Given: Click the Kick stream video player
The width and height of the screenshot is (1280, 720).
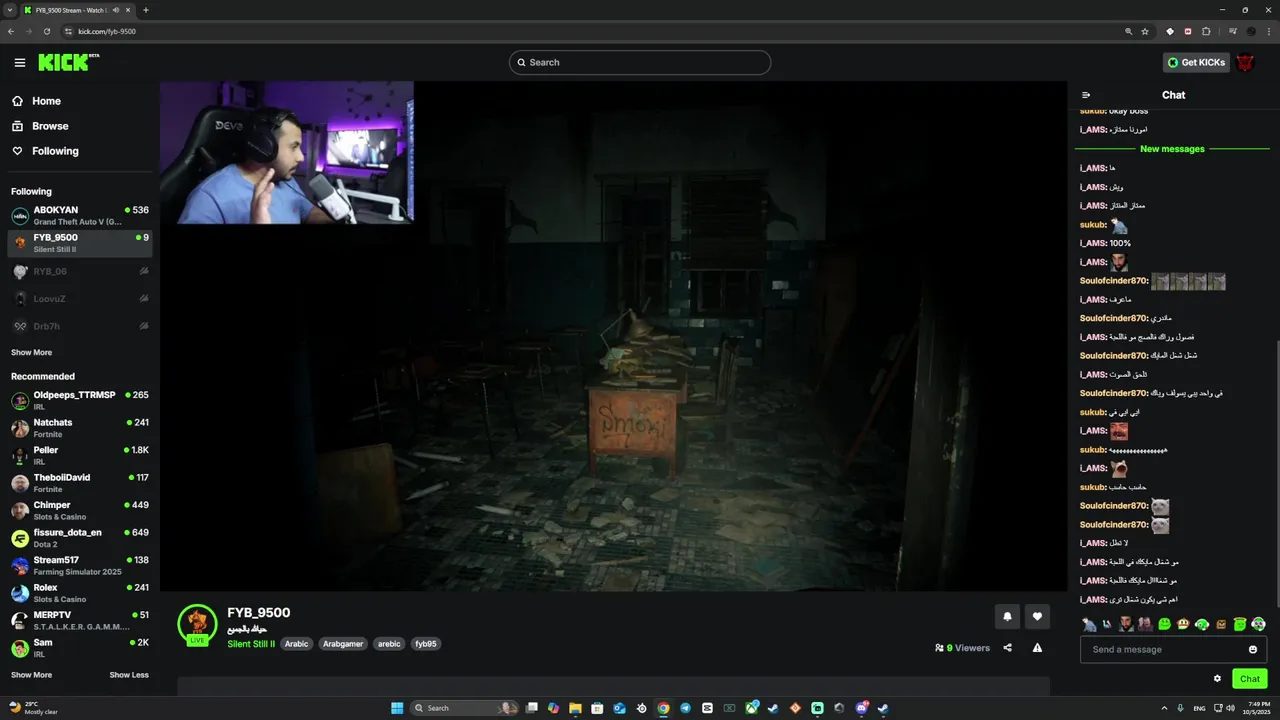Looking at the screenshot, I should 613,336.
